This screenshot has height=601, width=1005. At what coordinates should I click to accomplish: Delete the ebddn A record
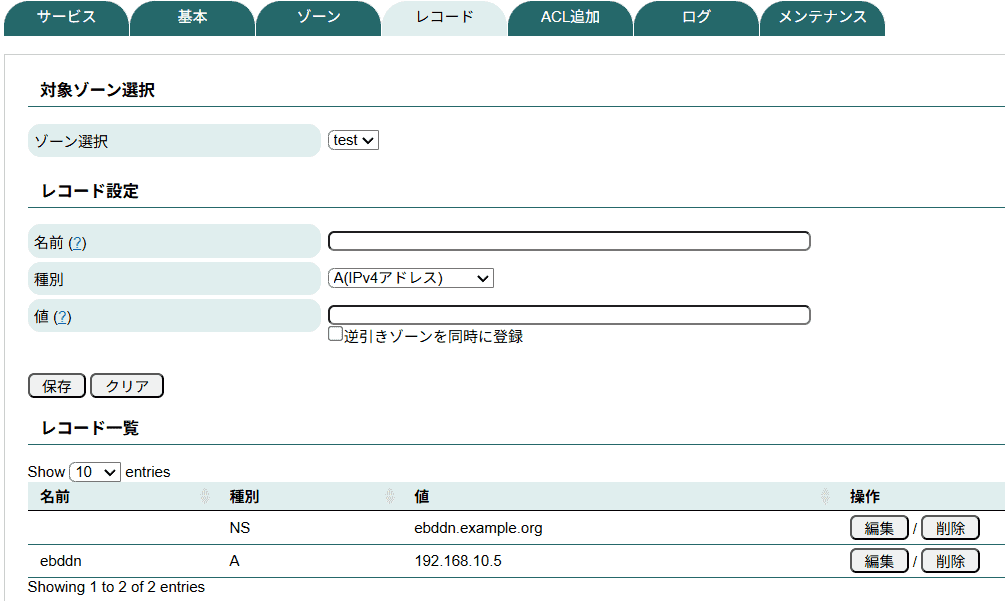tap(949, 561)
